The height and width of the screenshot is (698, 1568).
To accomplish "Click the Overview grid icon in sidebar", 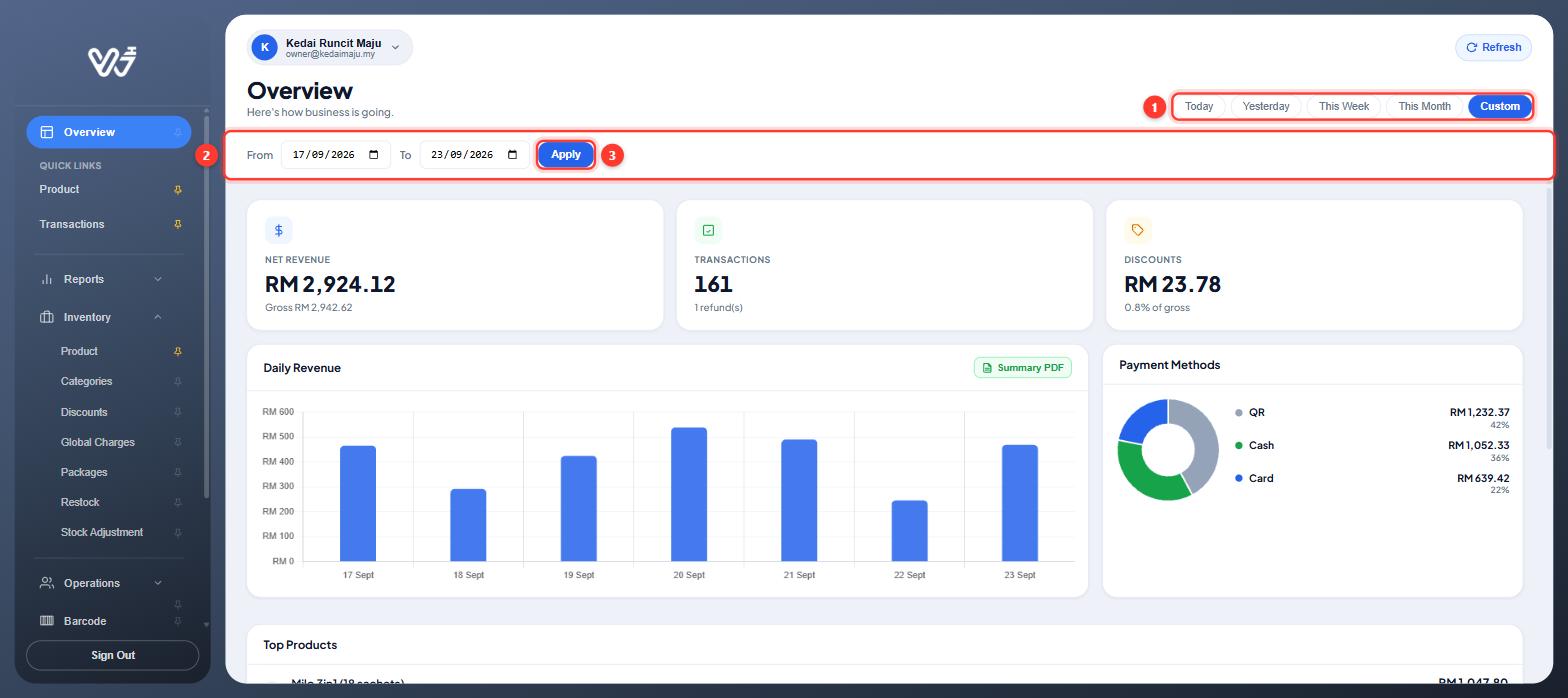I will pyautogui.click(x=47, y=132).
